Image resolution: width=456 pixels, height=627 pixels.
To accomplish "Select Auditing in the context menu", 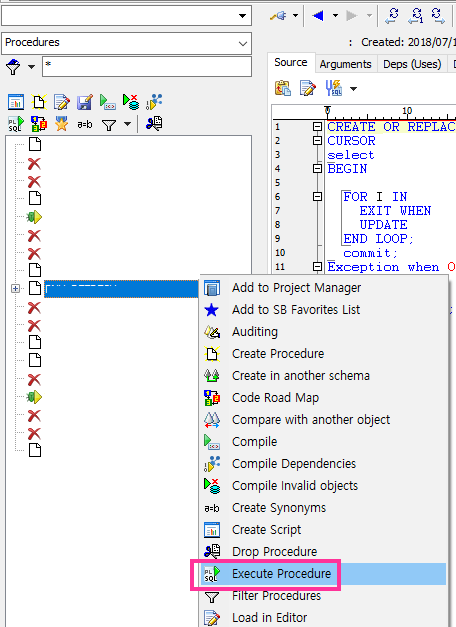I will coord(324,332).
